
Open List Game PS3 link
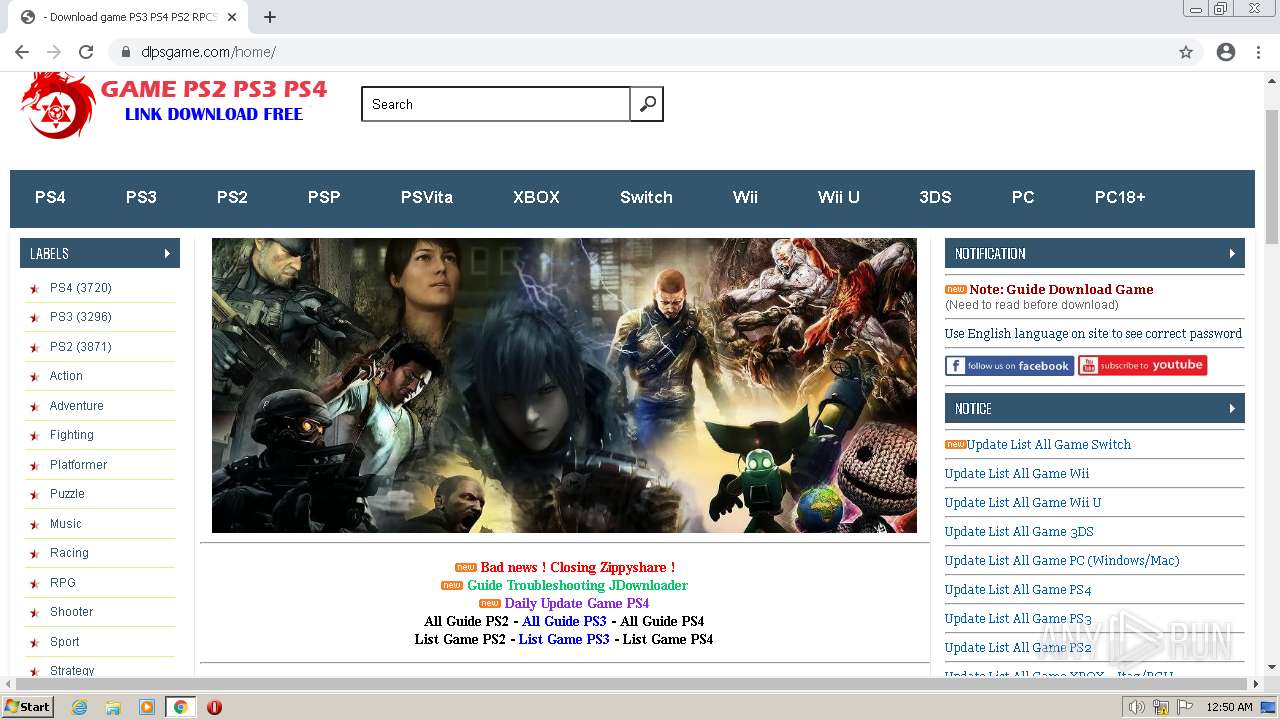[564, 640]
